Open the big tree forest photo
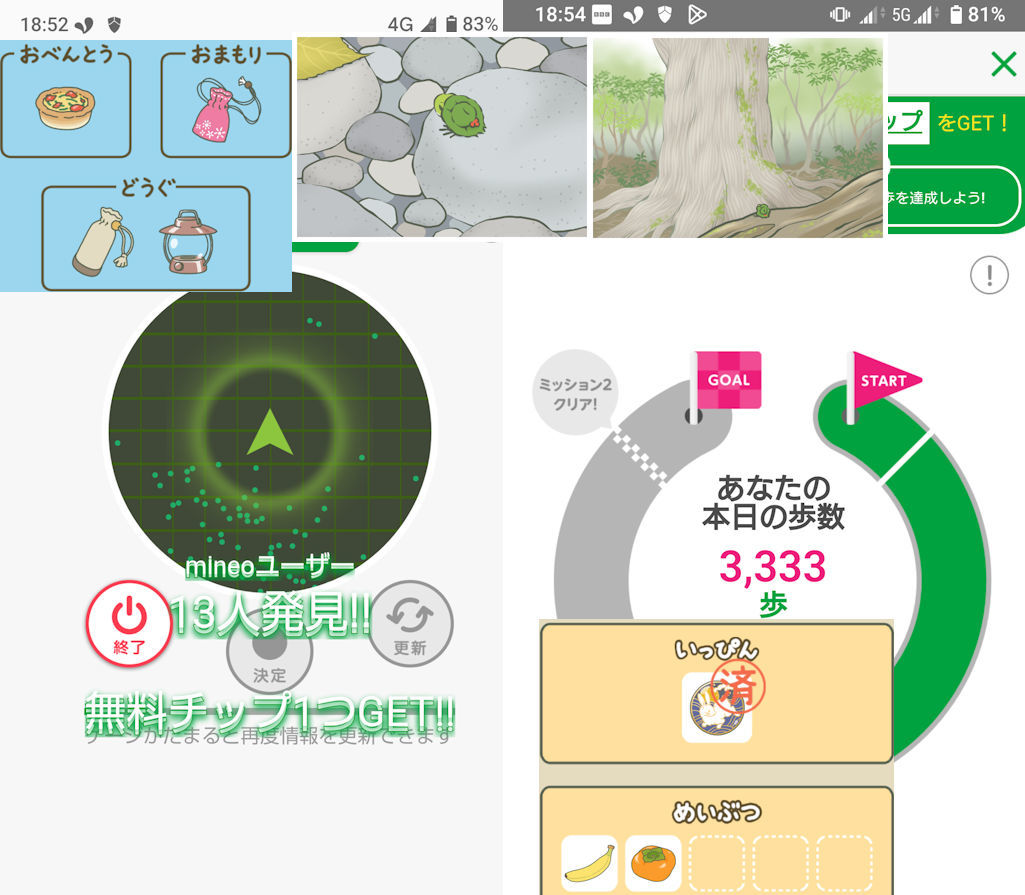The image size is (1025, 895). point(738,137)
